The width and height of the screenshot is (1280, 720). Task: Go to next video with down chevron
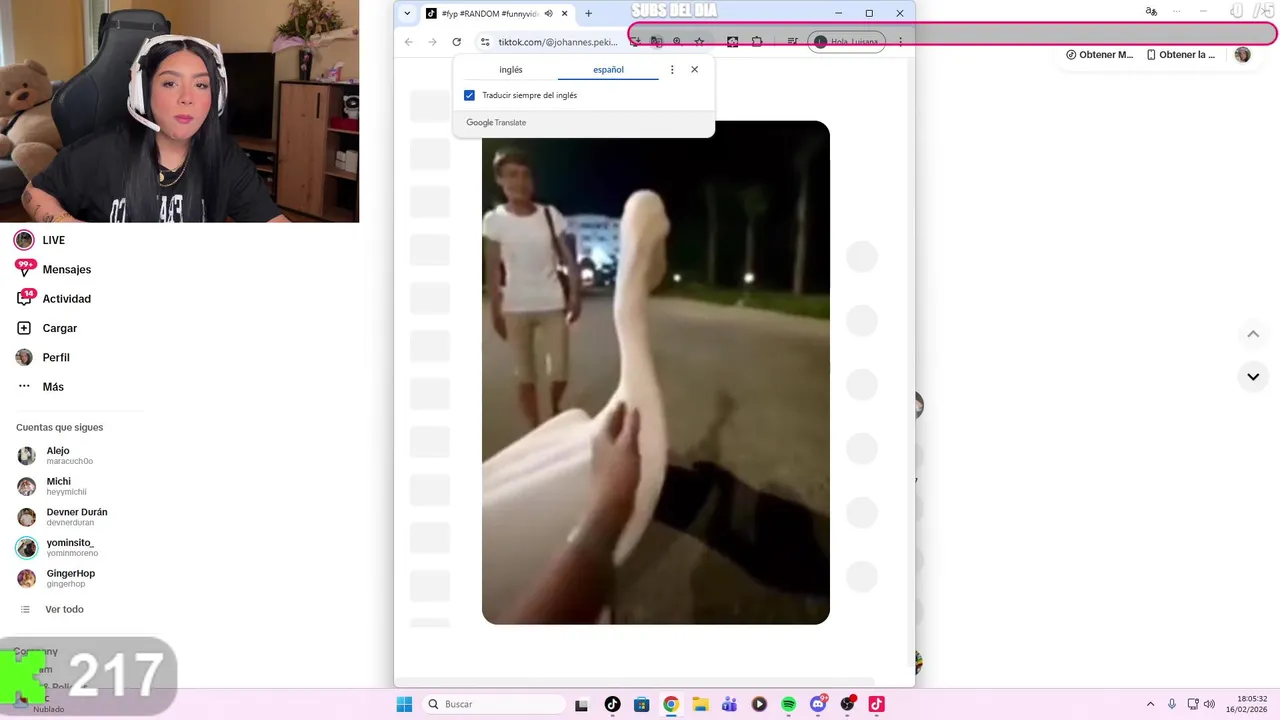click(1253, 377)
